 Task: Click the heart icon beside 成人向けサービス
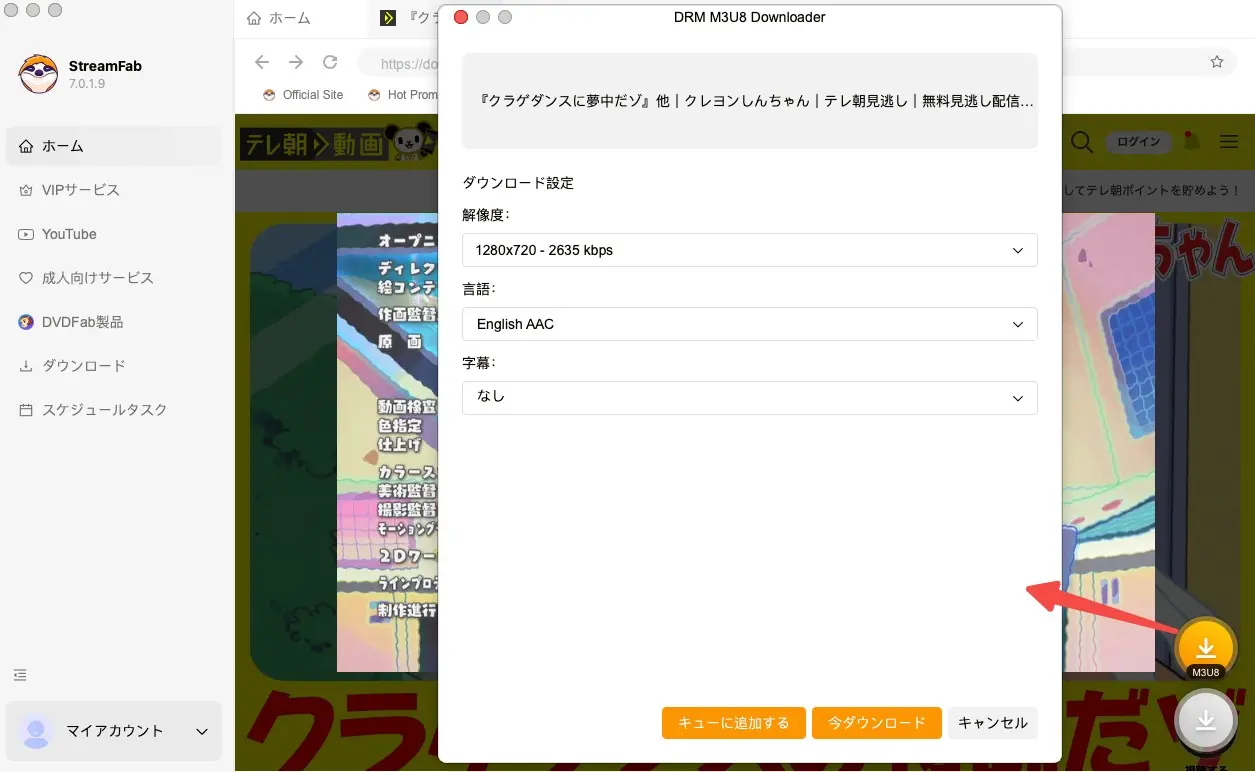[x=26, y=278]
